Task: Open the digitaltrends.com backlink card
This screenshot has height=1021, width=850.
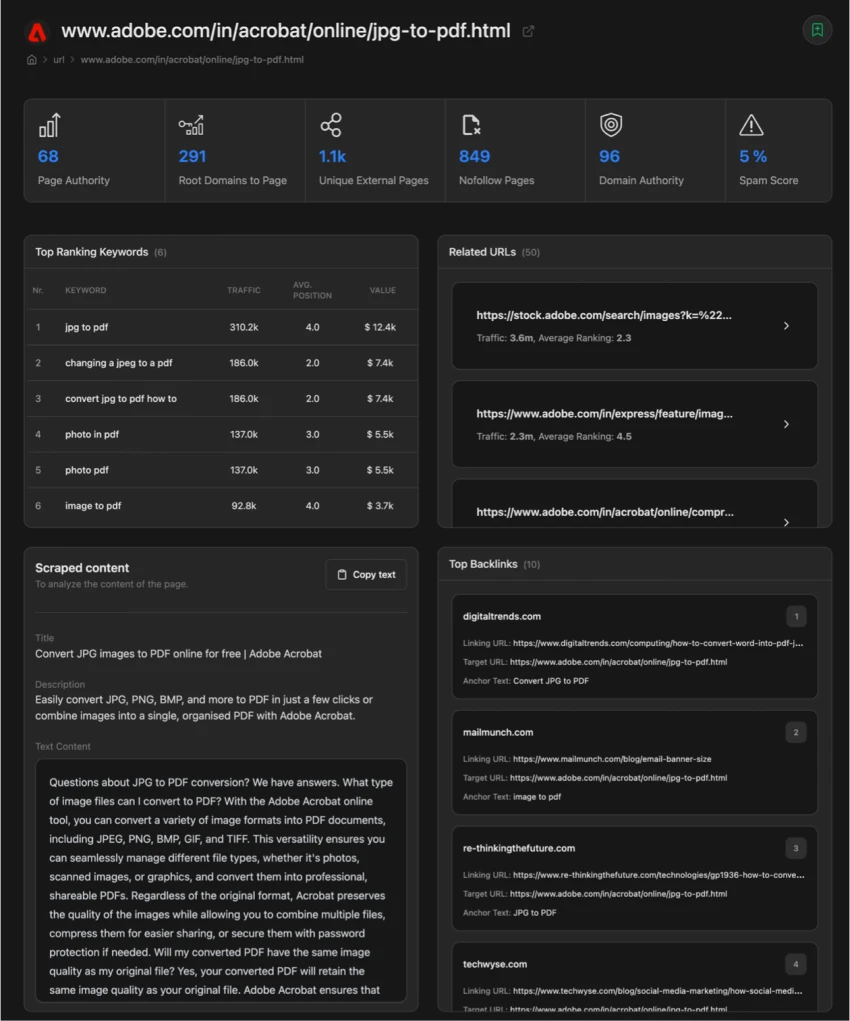Action: click(x=634, y=646)
